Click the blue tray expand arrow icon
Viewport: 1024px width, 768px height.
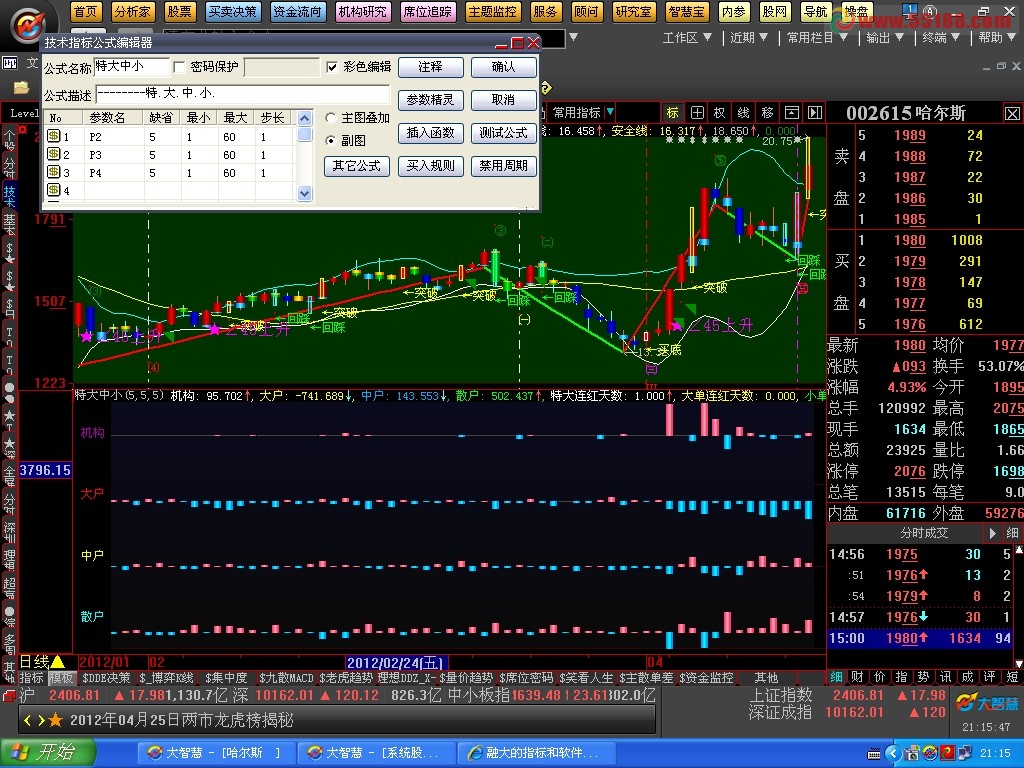click(893, 753)
